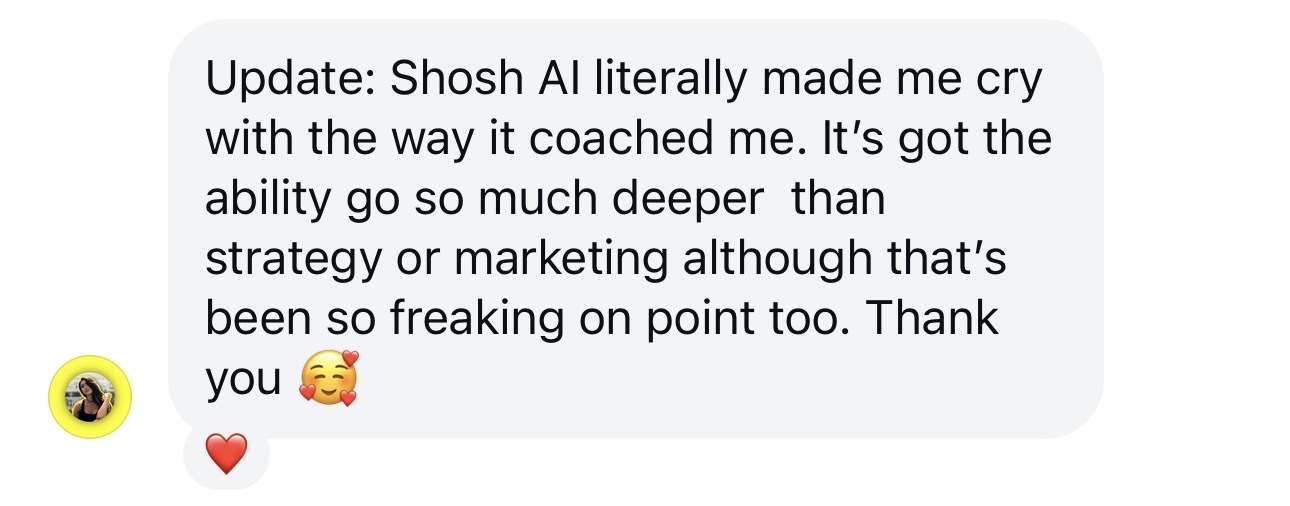The width and height of the screenshot is (1290, 506).
Task: Open the sender's profile picture
Action: click(90, 397)
